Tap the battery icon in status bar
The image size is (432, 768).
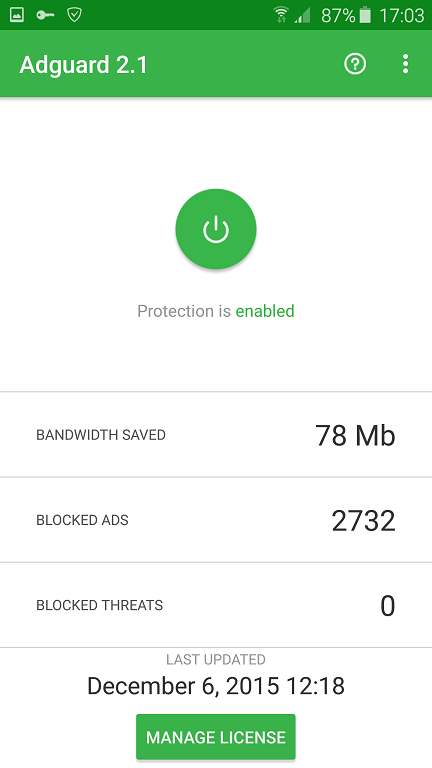coord(365,15)
